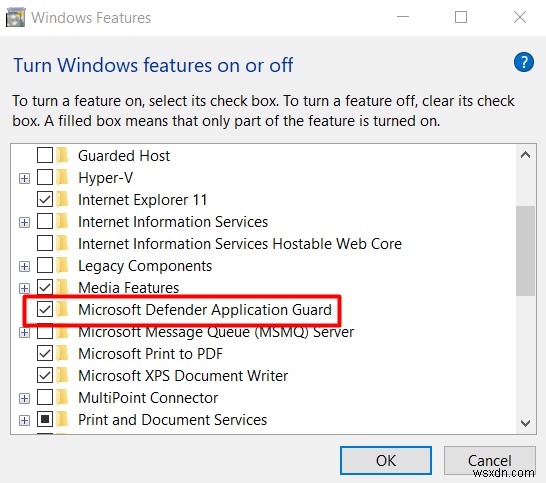Select the Guarded Host label
Viewport: 546px width, 483px height.
coord(124,156)
